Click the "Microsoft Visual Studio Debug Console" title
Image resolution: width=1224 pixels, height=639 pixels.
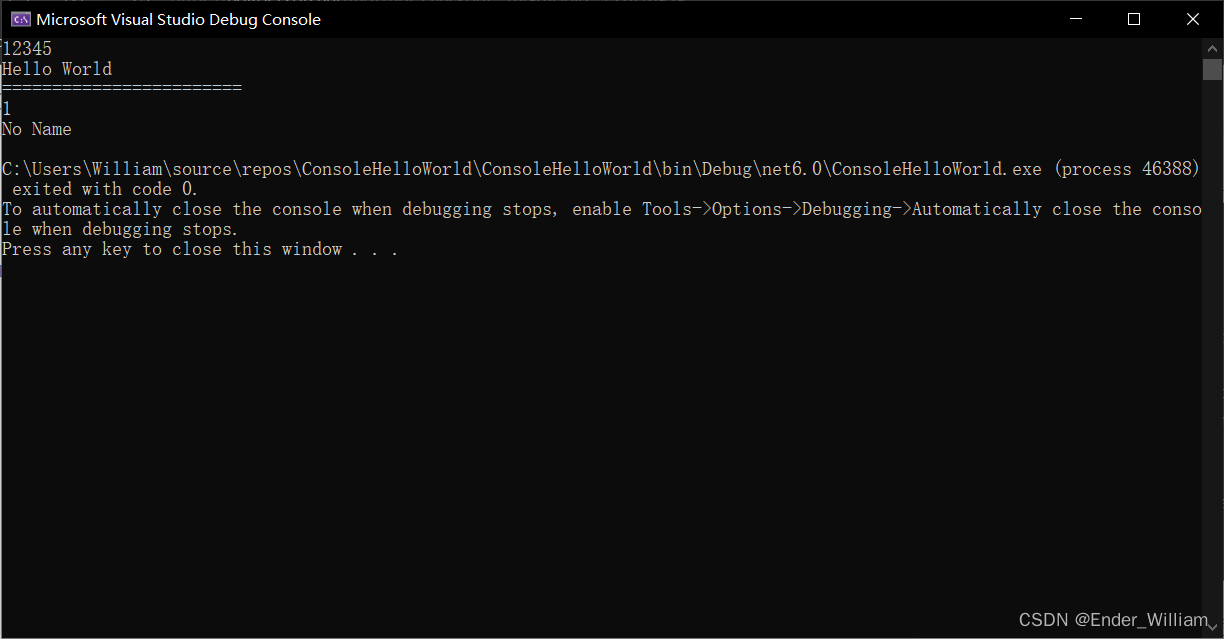(x=179, y=19)
